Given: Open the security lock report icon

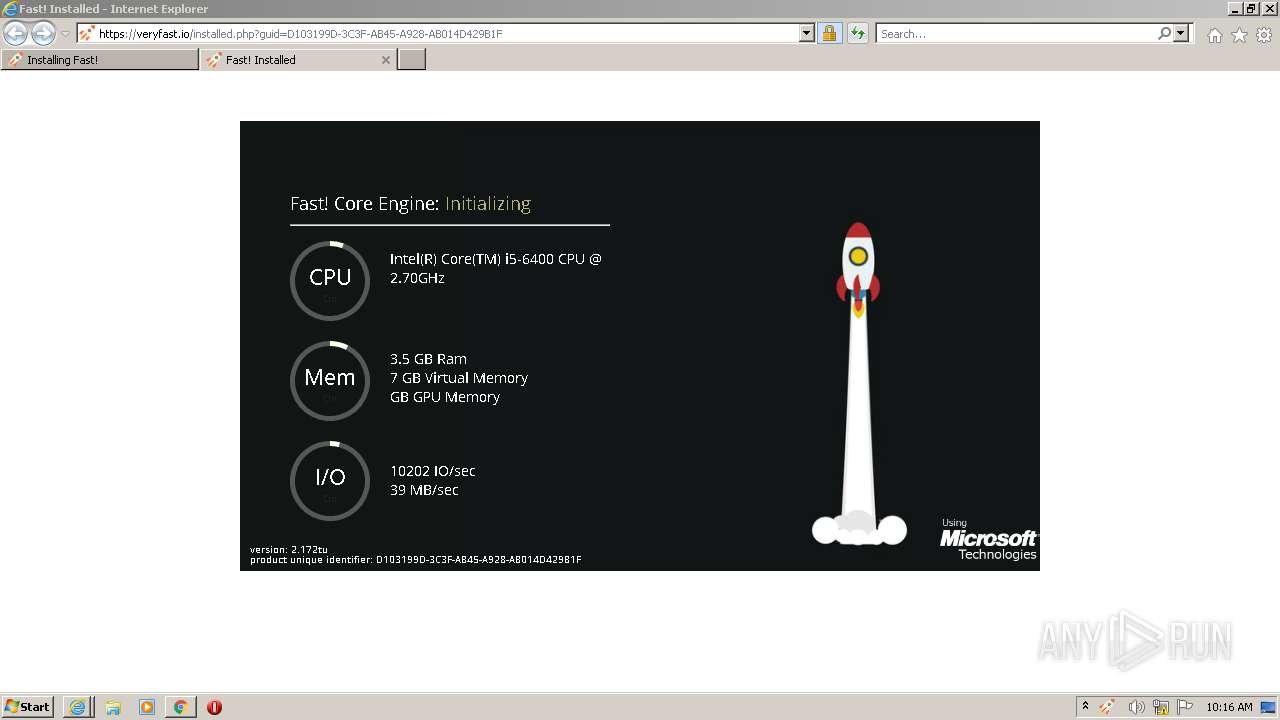Looking at the screenshot, I should [829, 33].
